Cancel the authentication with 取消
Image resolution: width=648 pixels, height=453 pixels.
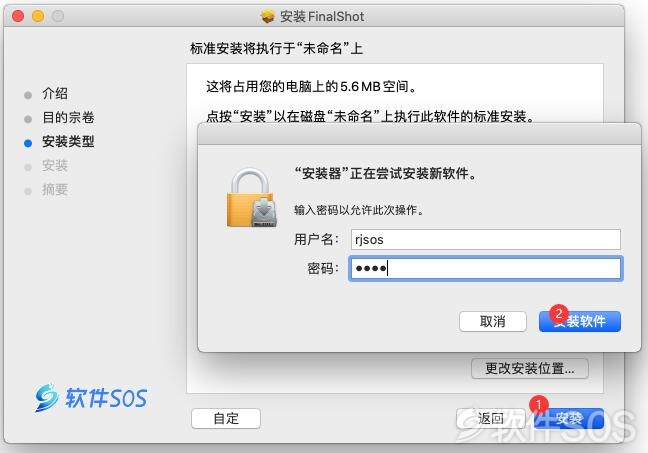tap(493, 321)
